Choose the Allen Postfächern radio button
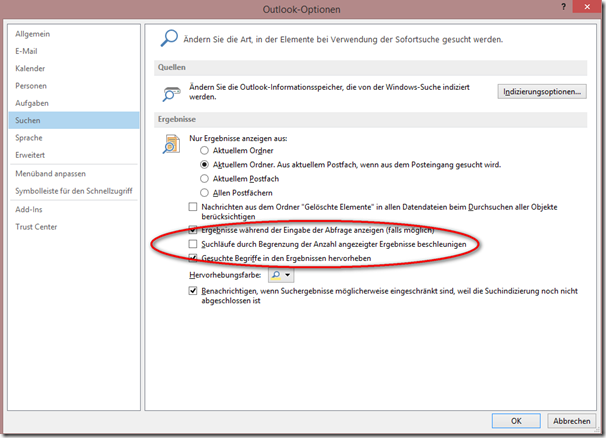This screenshot has height=438, width=606. point(204,193)
